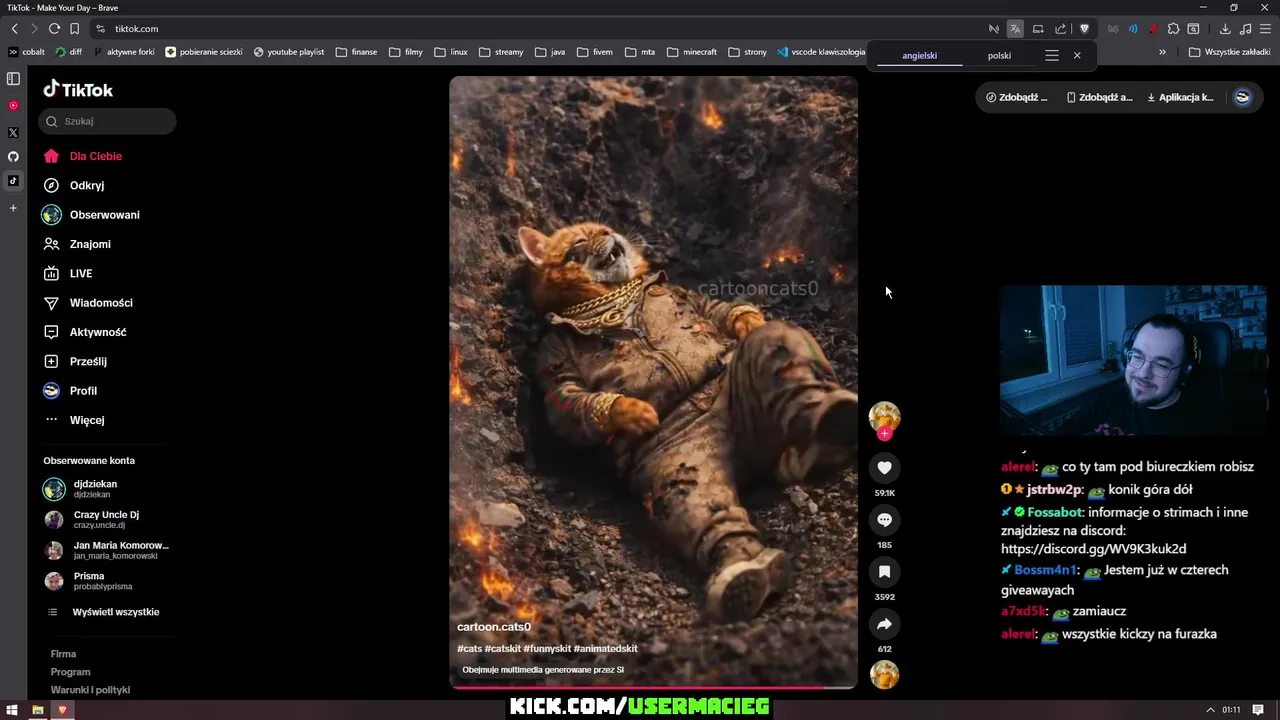Click the share arrow icon
This screenshot has height=720, width=1280.
[x=884, y=624]
